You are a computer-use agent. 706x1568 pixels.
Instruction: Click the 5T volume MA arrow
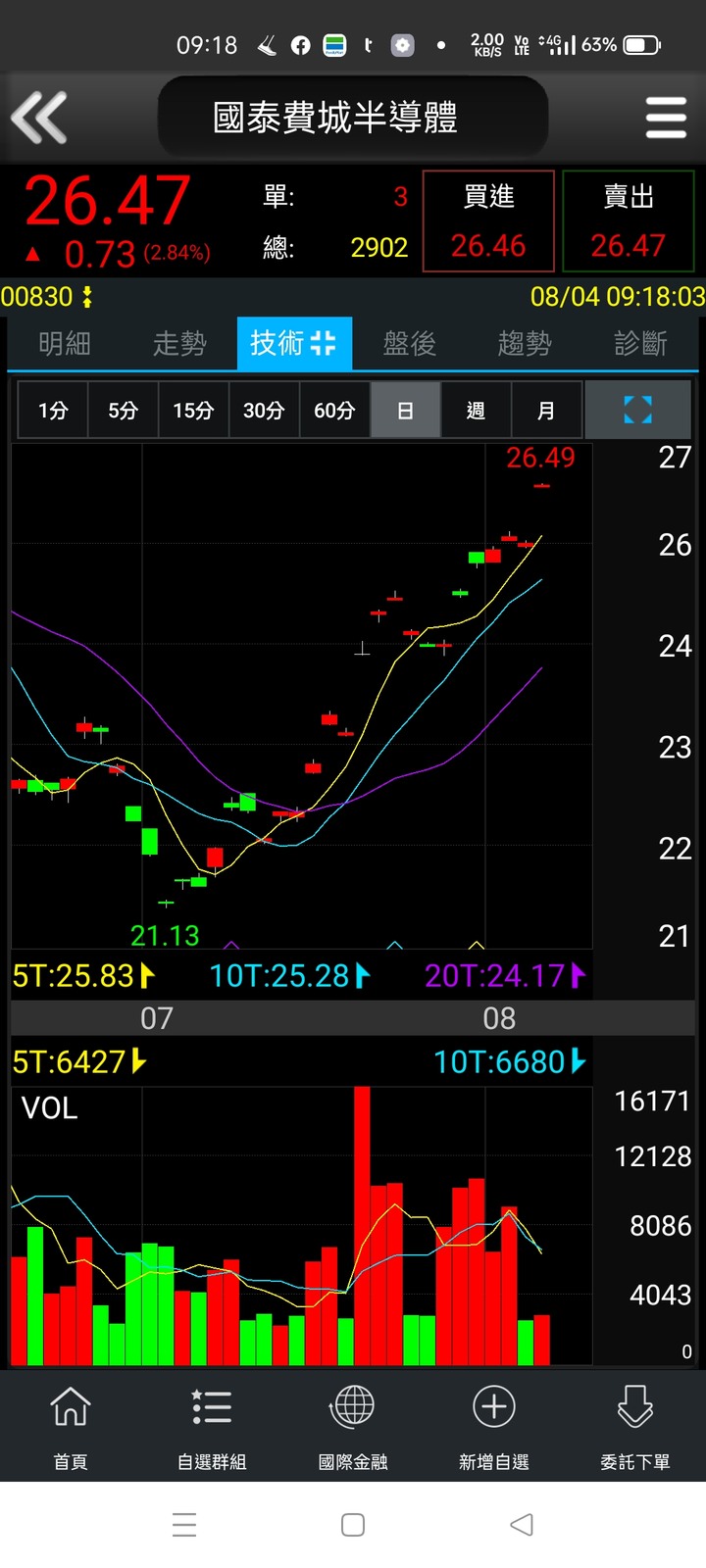138,1061
